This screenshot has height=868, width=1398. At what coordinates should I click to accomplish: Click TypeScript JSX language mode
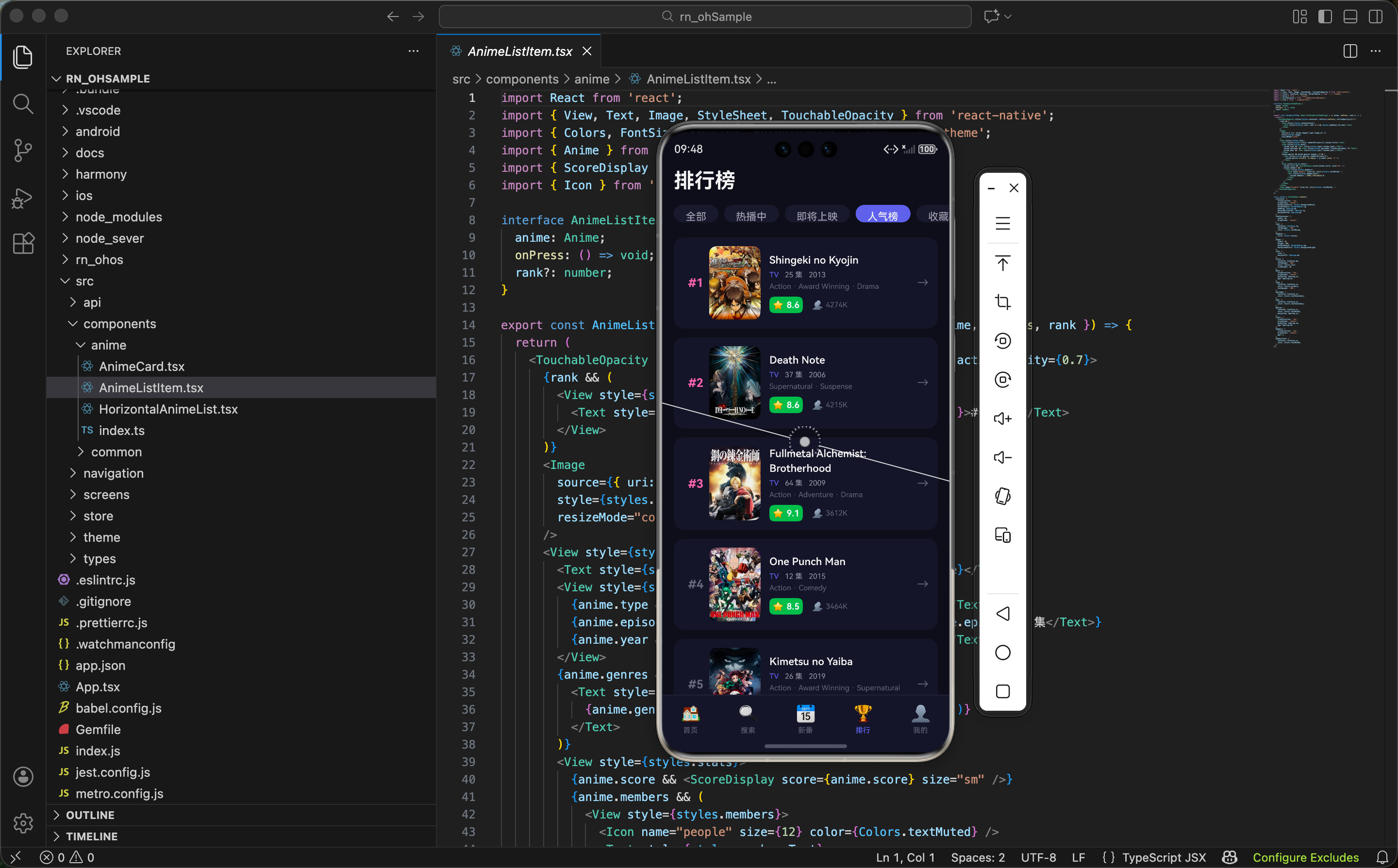coord(1163,857)
